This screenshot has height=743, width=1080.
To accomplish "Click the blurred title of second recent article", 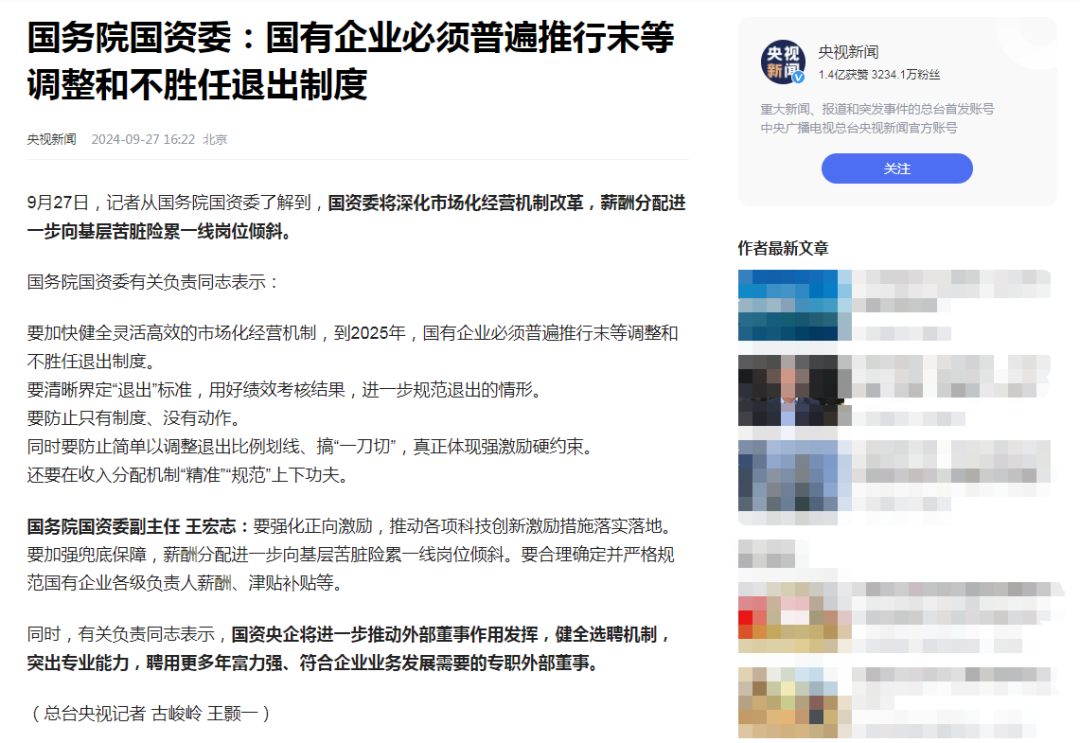I will point(952,376).
